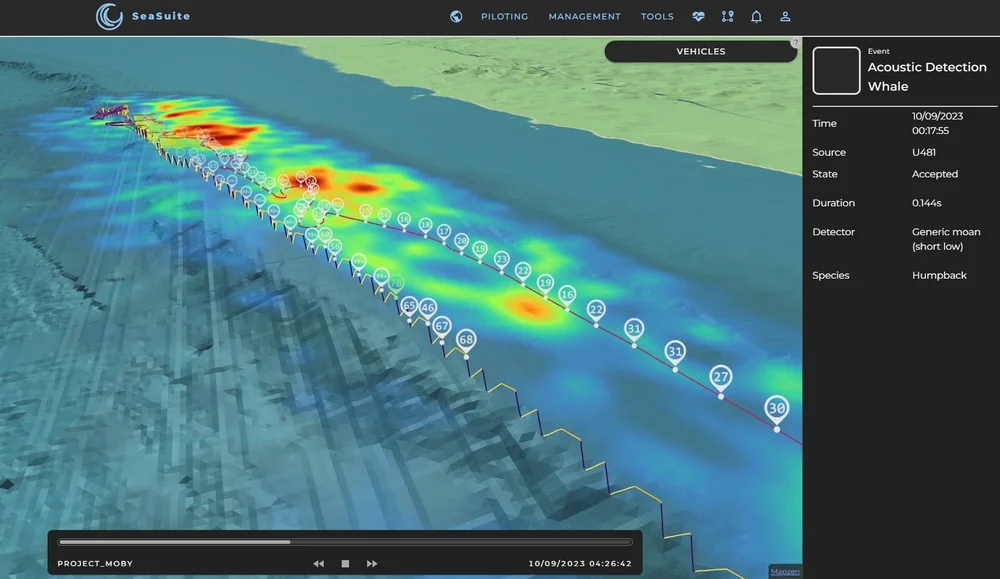Expand the VEHICLES panel
The height and width of the screenshot is (579, 1000).
point(701,52)
